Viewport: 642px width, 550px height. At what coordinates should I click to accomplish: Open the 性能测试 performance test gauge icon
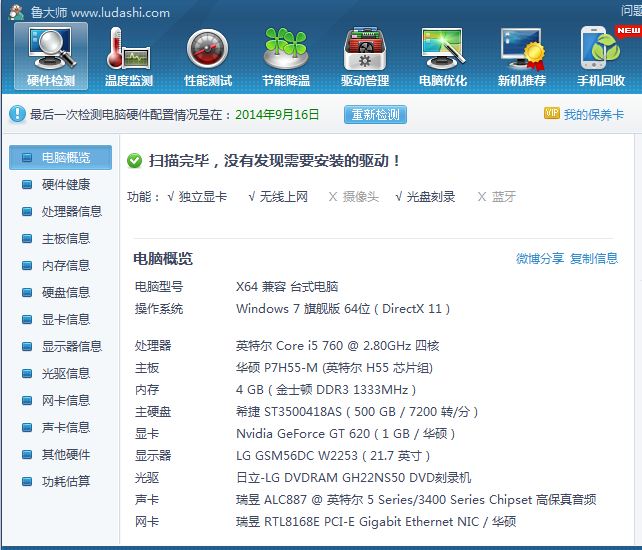pyautogui.click(x=208, y=55)
